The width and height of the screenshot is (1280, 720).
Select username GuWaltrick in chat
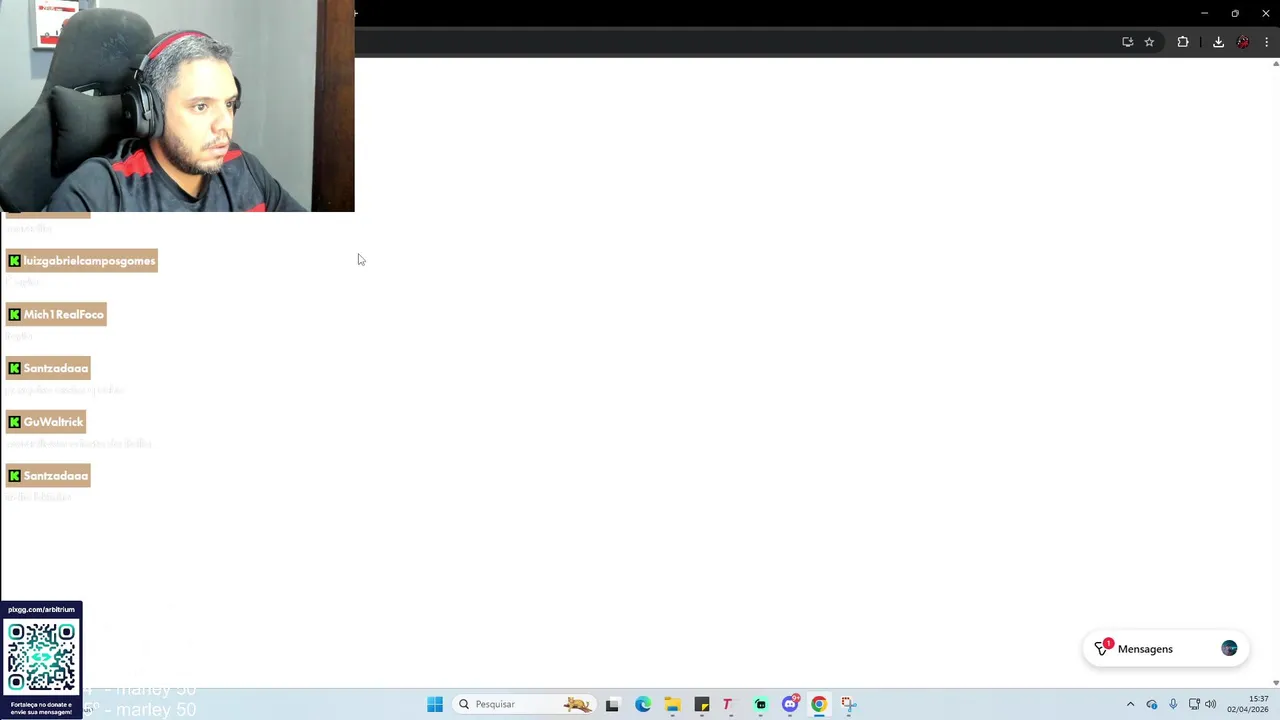(53, 422)
